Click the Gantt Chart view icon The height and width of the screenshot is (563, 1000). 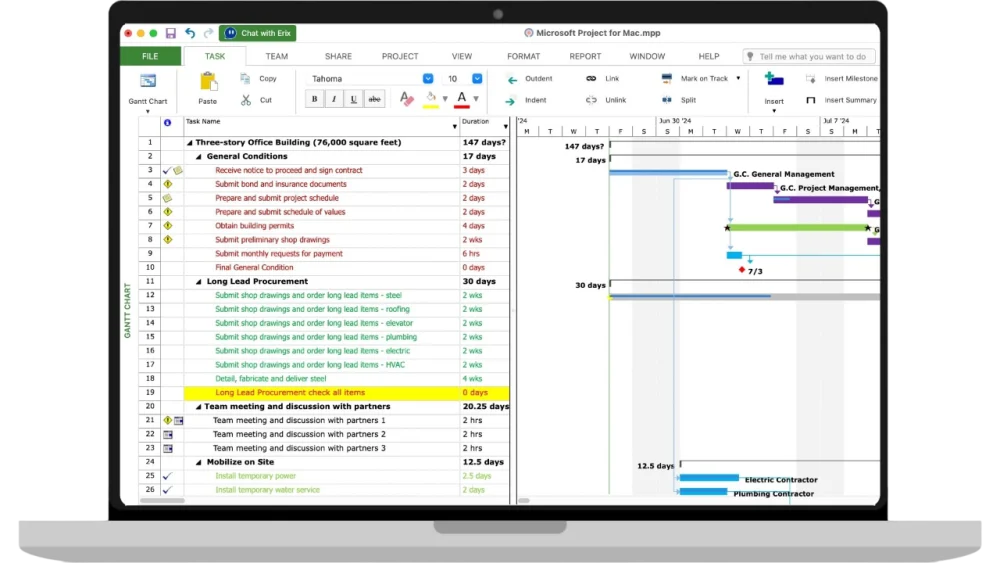click(x=148, y=81)
